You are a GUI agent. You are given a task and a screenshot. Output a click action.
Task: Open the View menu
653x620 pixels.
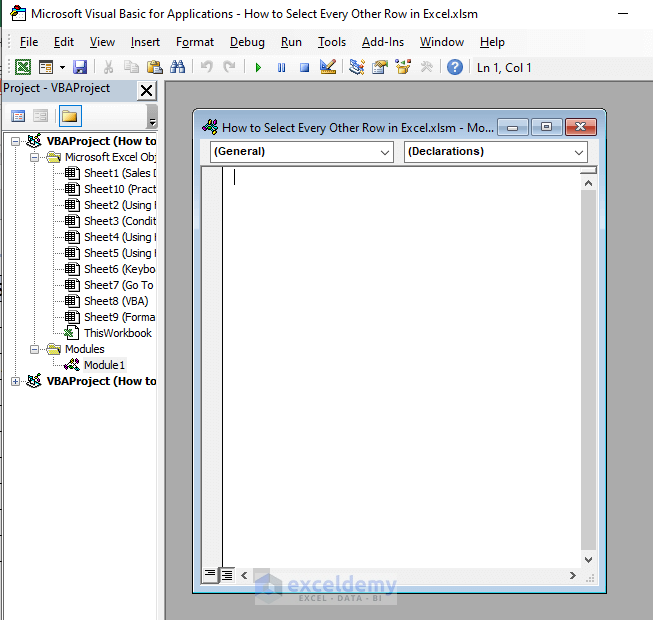[x=102, y=42]
